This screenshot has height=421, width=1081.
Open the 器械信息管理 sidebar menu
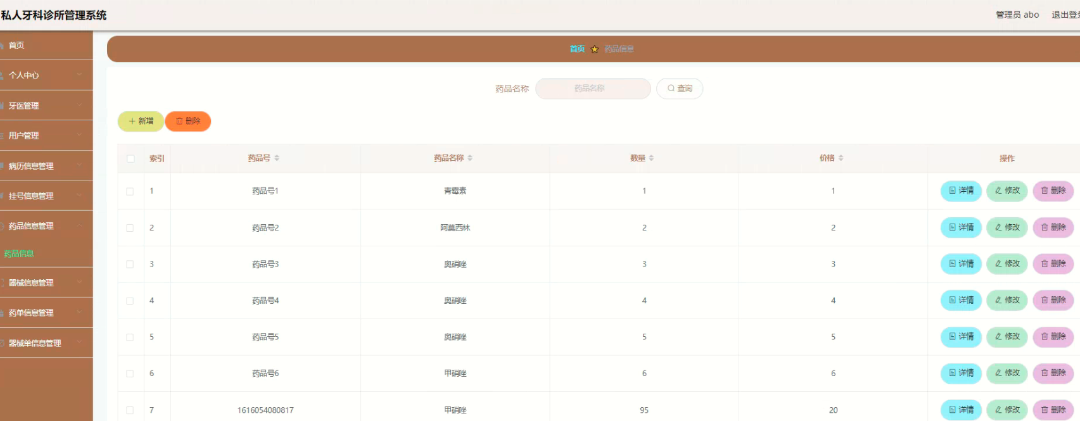coord(46,283)
